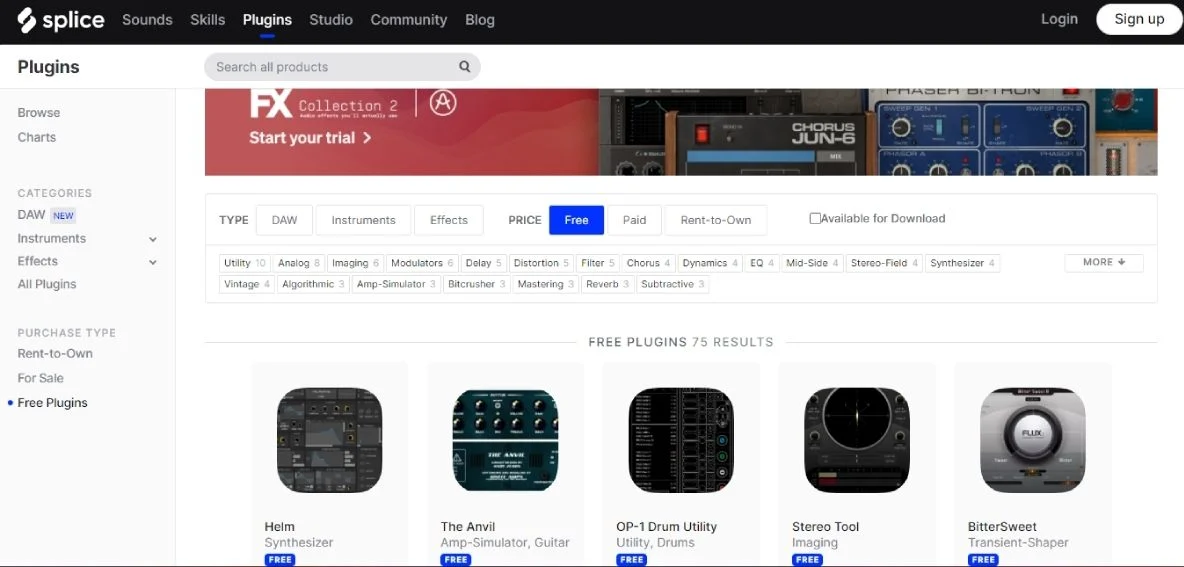Screen dimensions: 1184x567
Task: Expand the Instruments category chevron
Action: coord(153,239)
